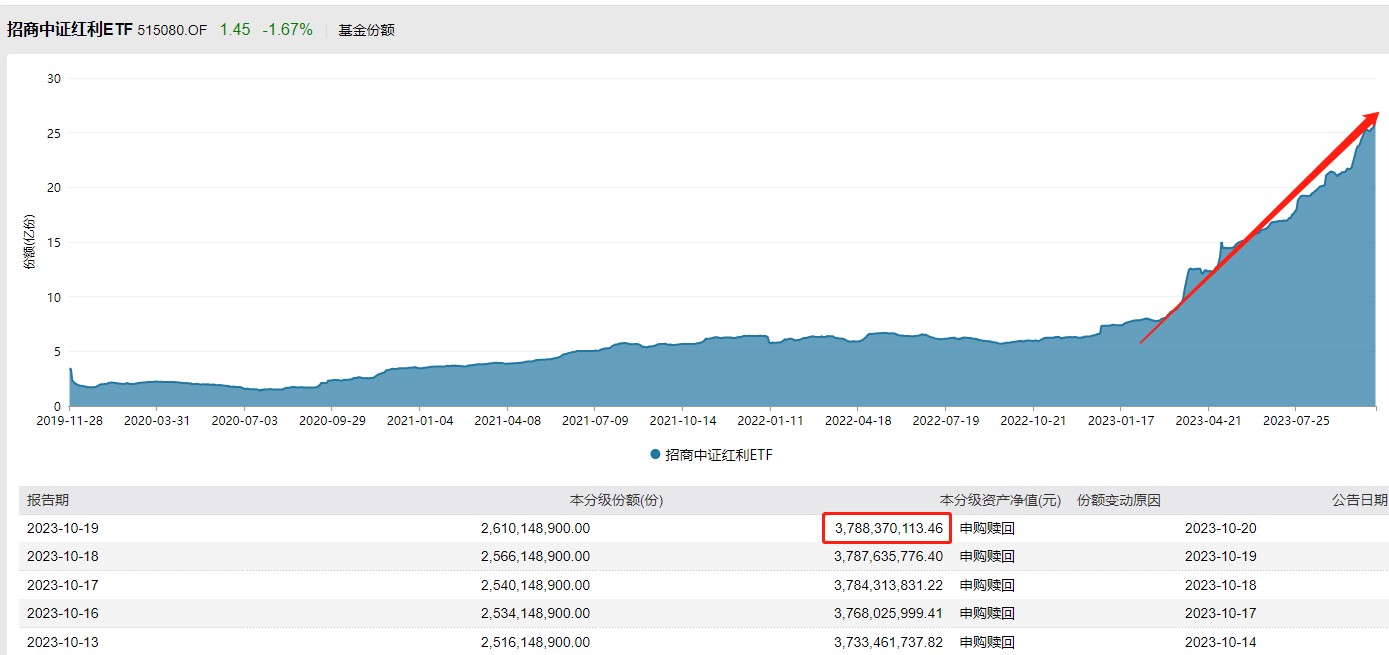
Task: Click share value 2,534,148,900.00
Action: (x=535, y=613)
